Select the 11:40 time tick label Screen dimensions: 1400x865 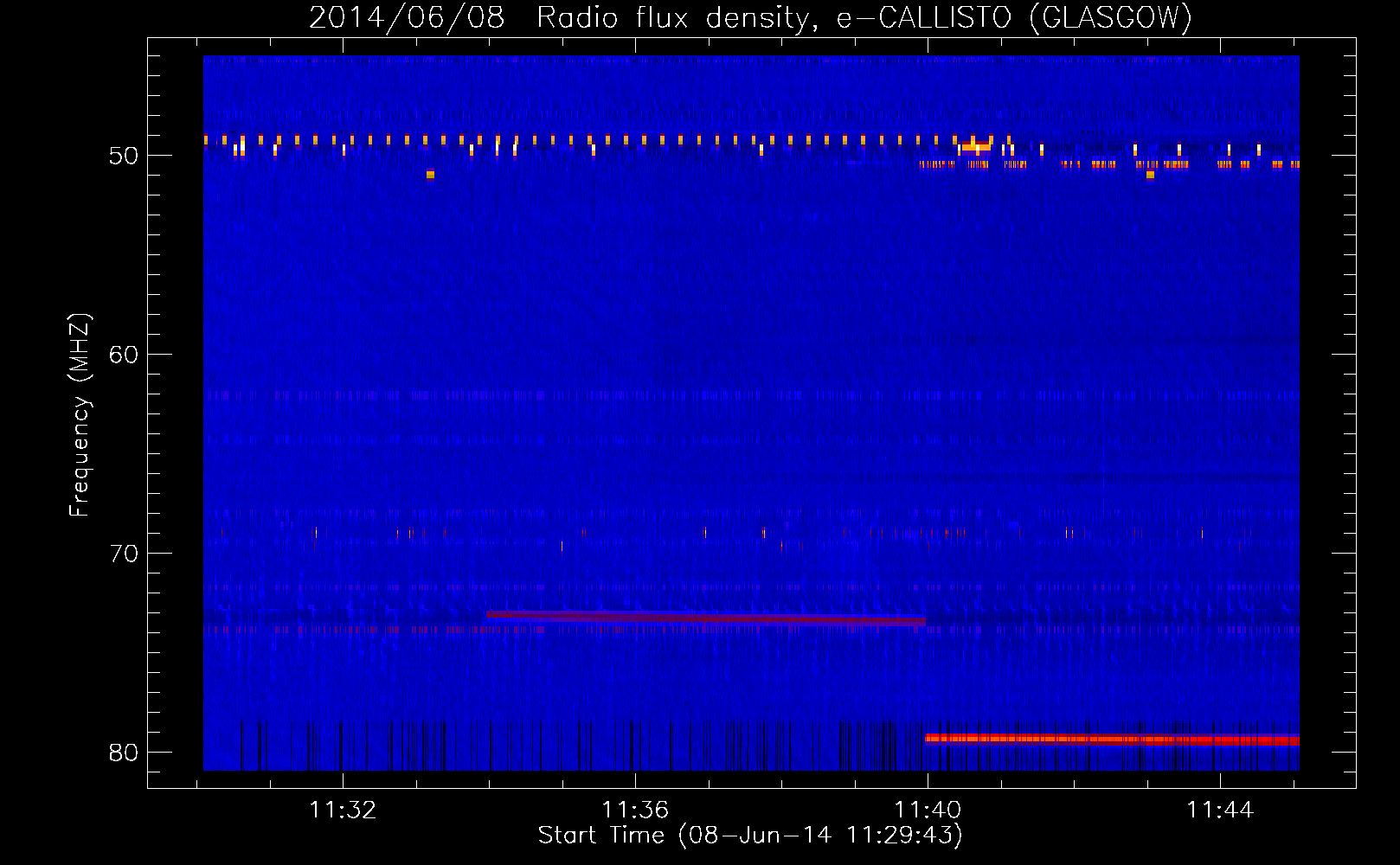928,810
